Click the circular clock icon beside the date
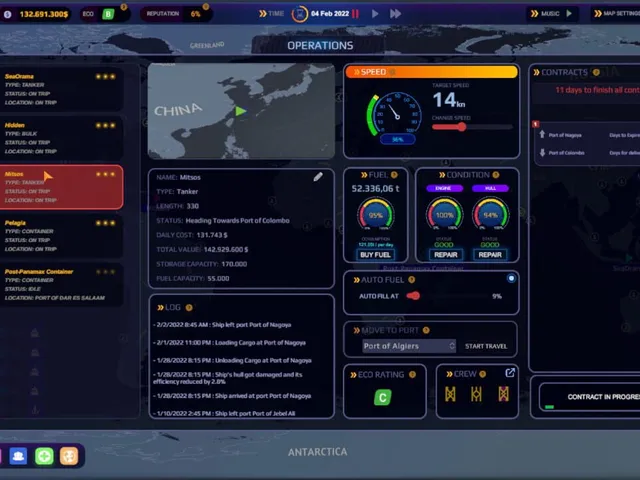 coord(300,14)
